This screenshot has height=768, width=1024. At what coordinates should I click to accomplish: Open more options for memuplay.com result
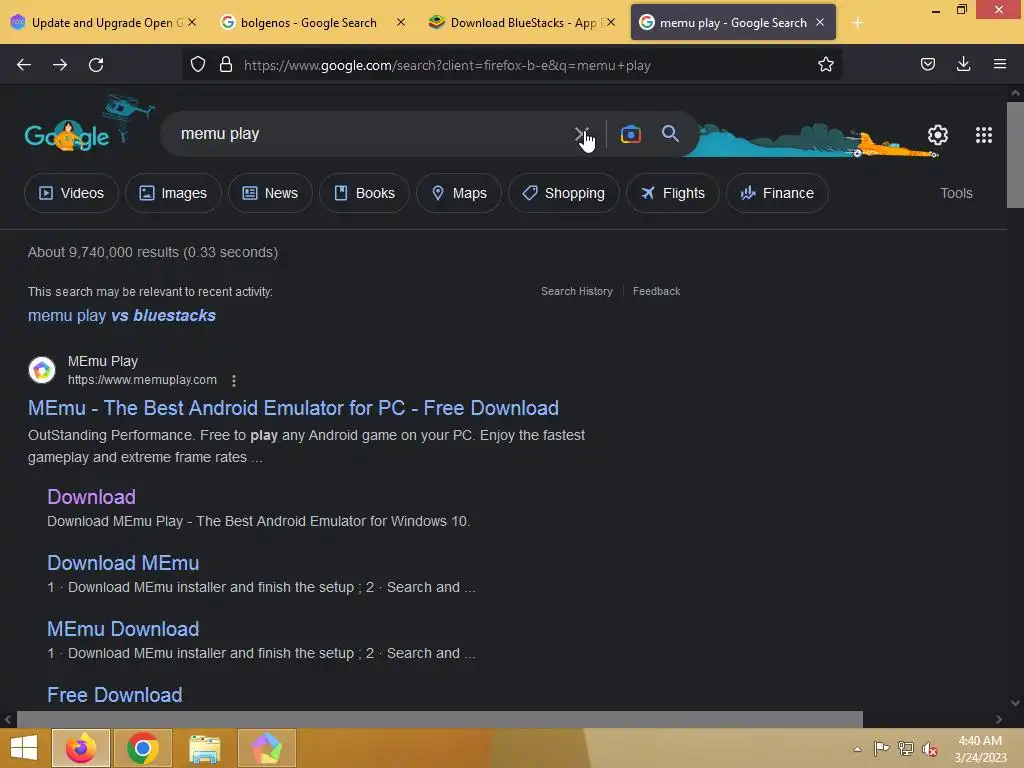234,380
